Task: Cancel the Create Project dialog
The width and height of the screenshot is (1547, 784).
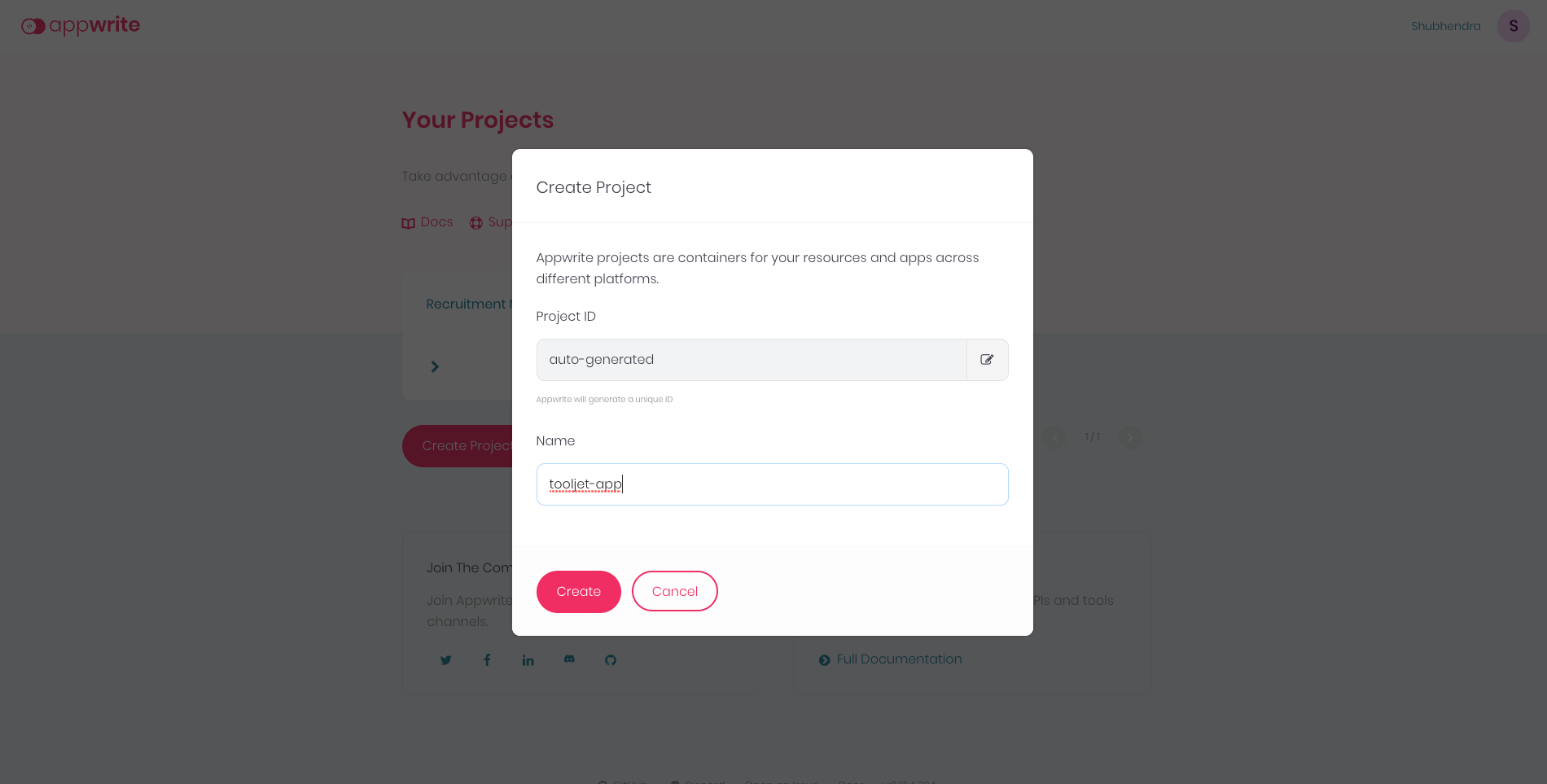Action: tap(674, 591)
